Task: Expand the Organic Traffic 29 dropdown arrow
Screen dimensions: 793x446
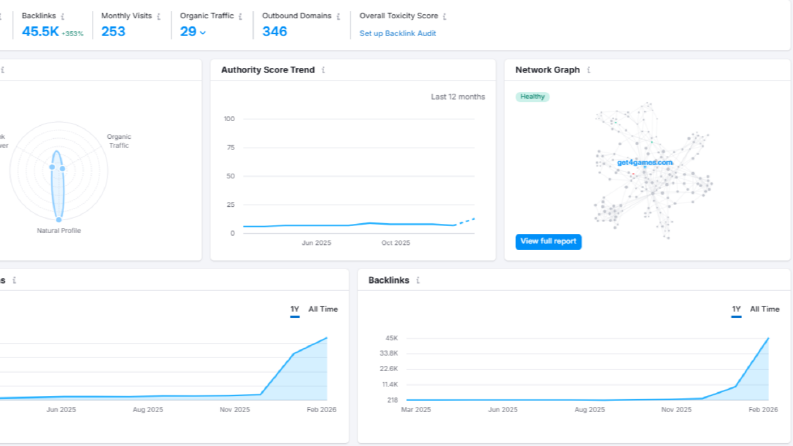Action: pos(203,33)
